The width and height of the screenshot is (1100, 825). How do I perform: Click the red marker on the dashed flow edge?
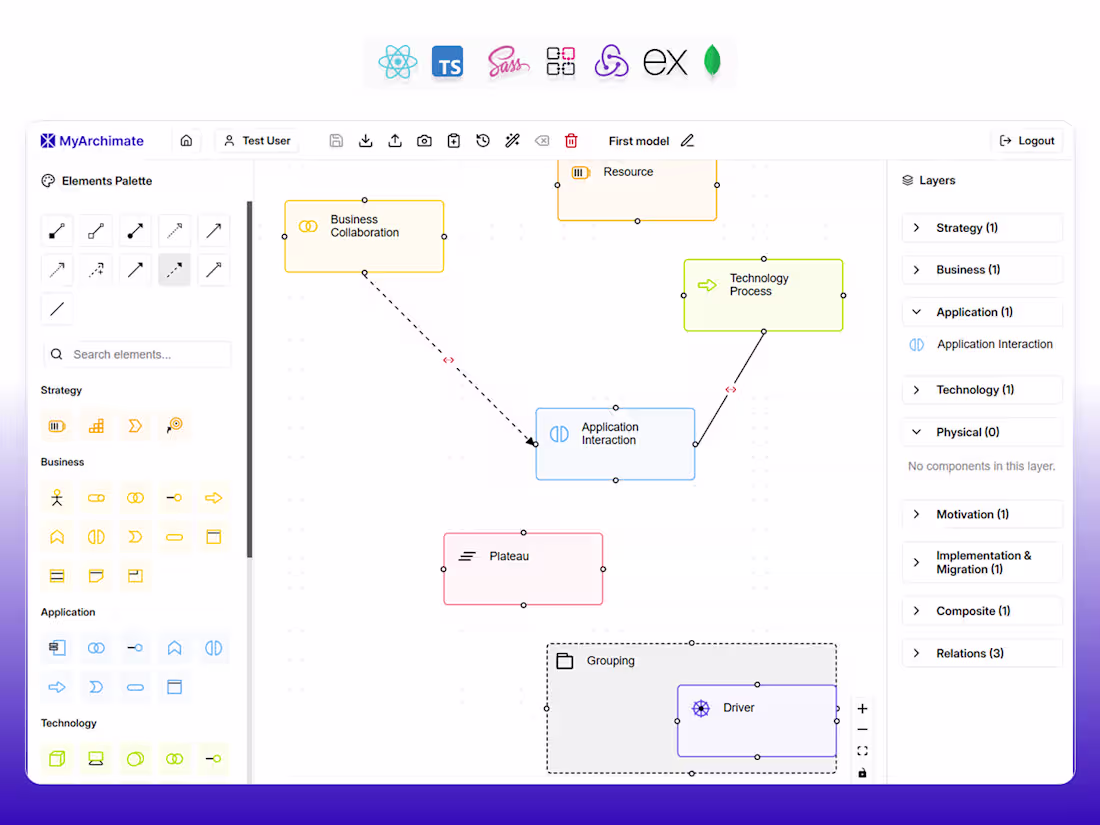(x=448, y=360)
